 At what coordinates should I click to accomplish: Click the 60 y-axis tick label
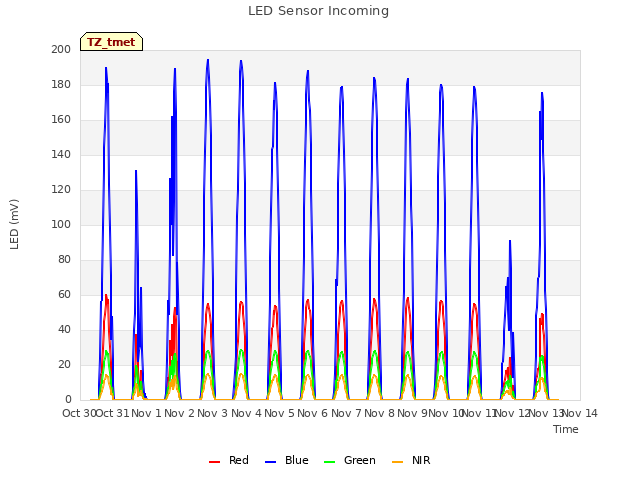tap(64, 294)
